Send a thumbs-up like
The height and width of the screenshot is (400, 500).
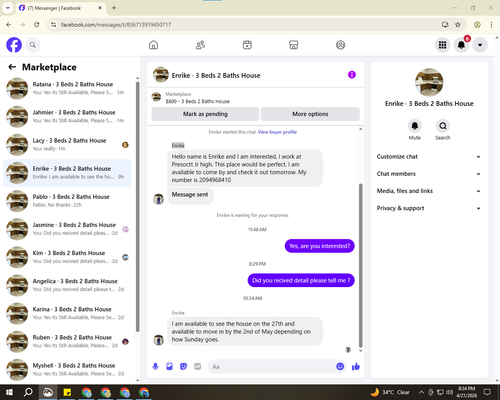coord(356,367)
